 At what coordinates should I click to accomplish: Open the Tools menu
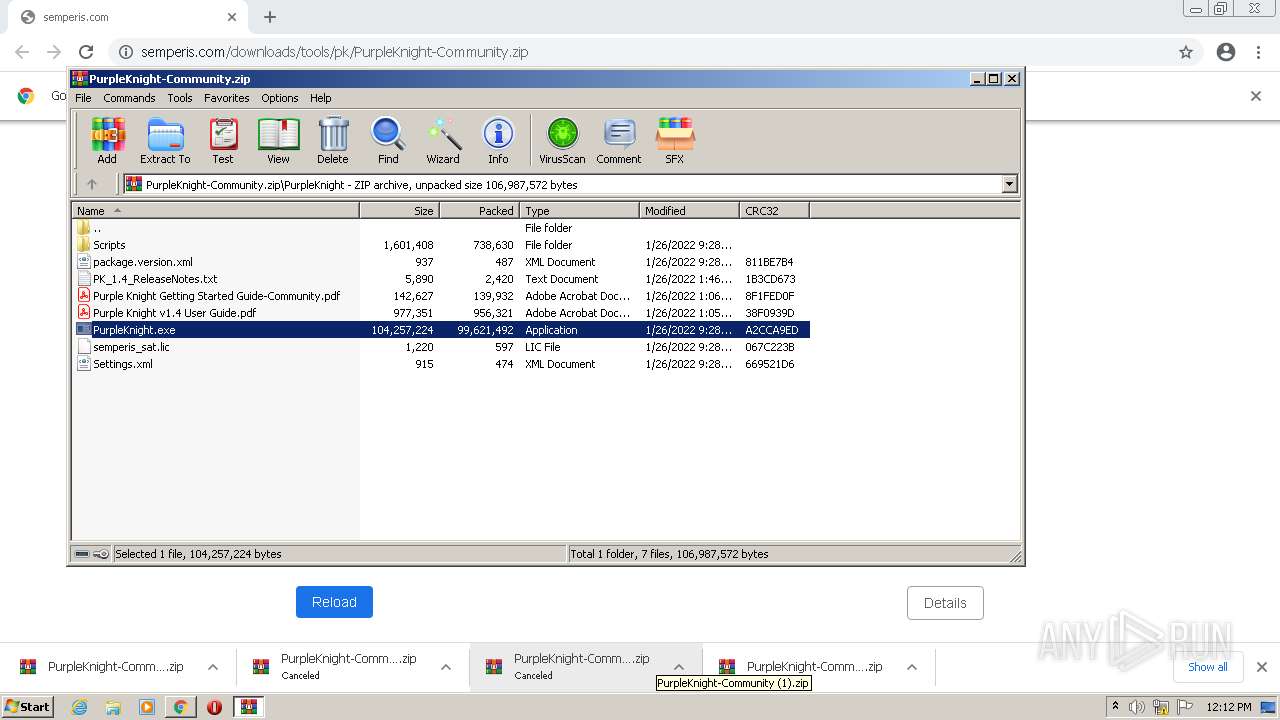pyautogui.click(x=180, y=98)
